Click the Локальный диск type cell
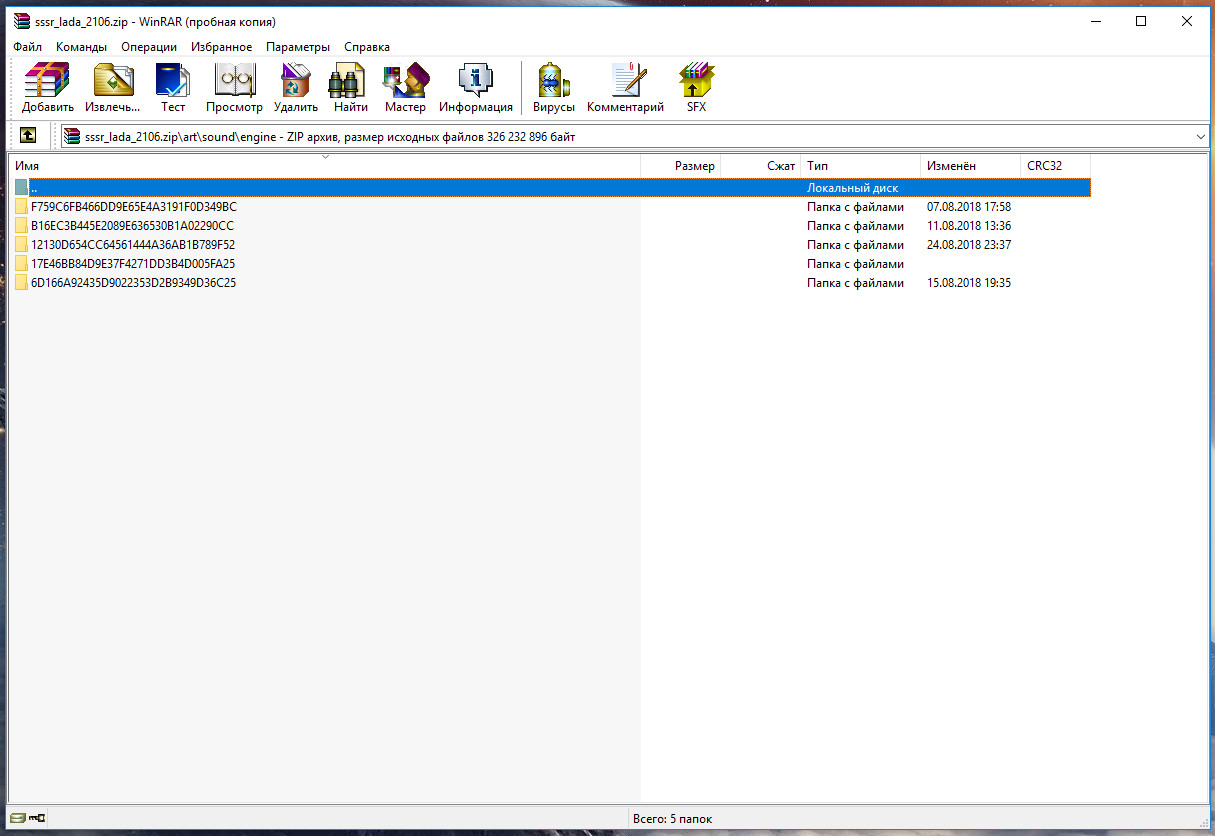The image size is (1215, 836). coord(853,188)
